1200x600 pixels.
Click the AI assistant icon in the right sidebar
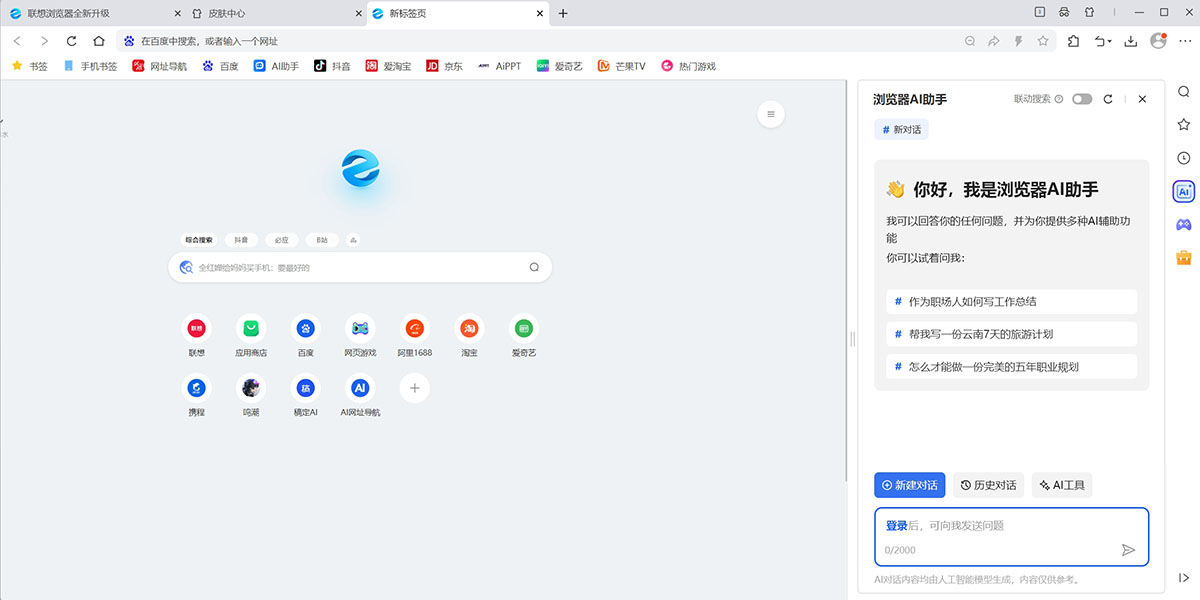pos(1184,191)
